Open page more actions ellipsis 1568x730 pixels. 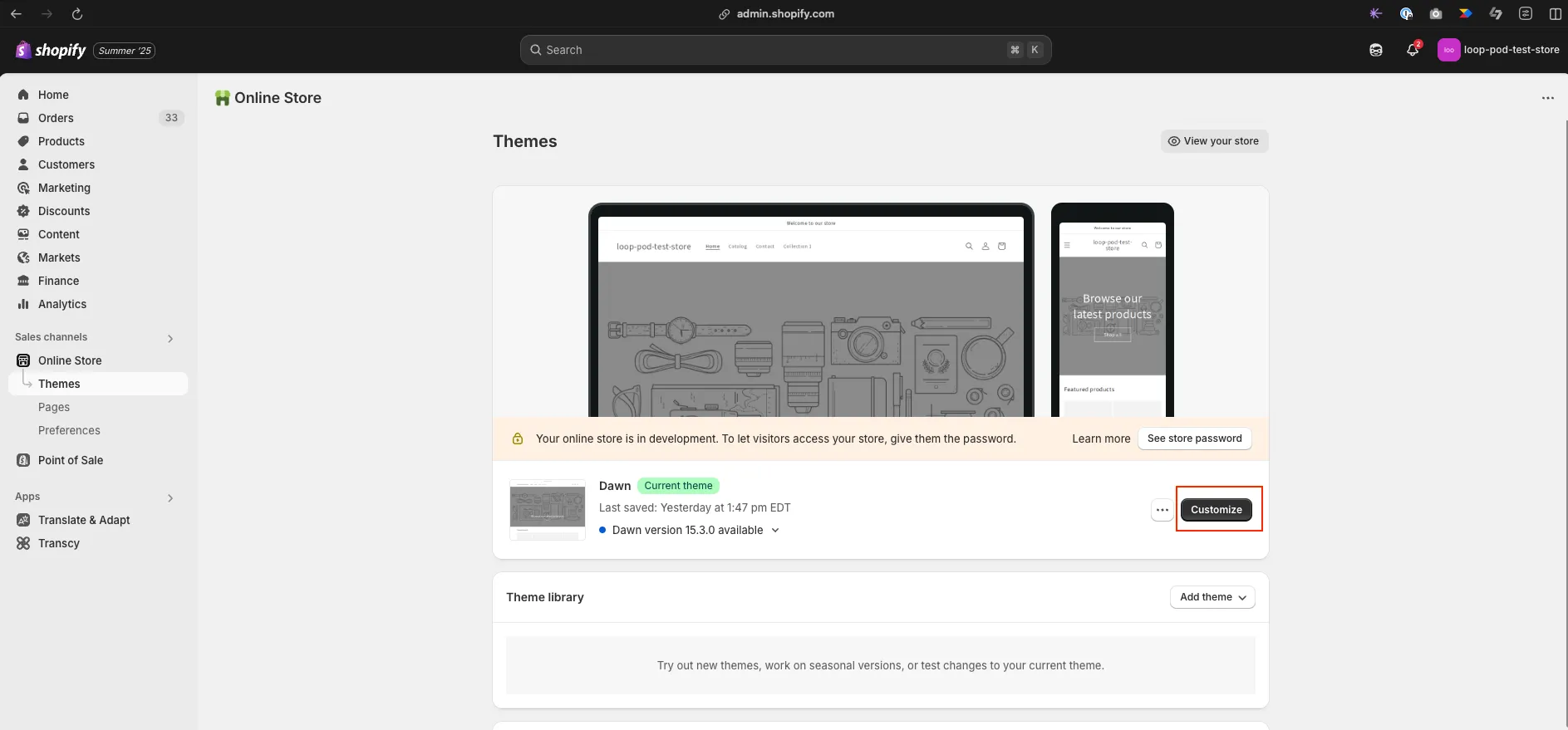(1548, 98)
